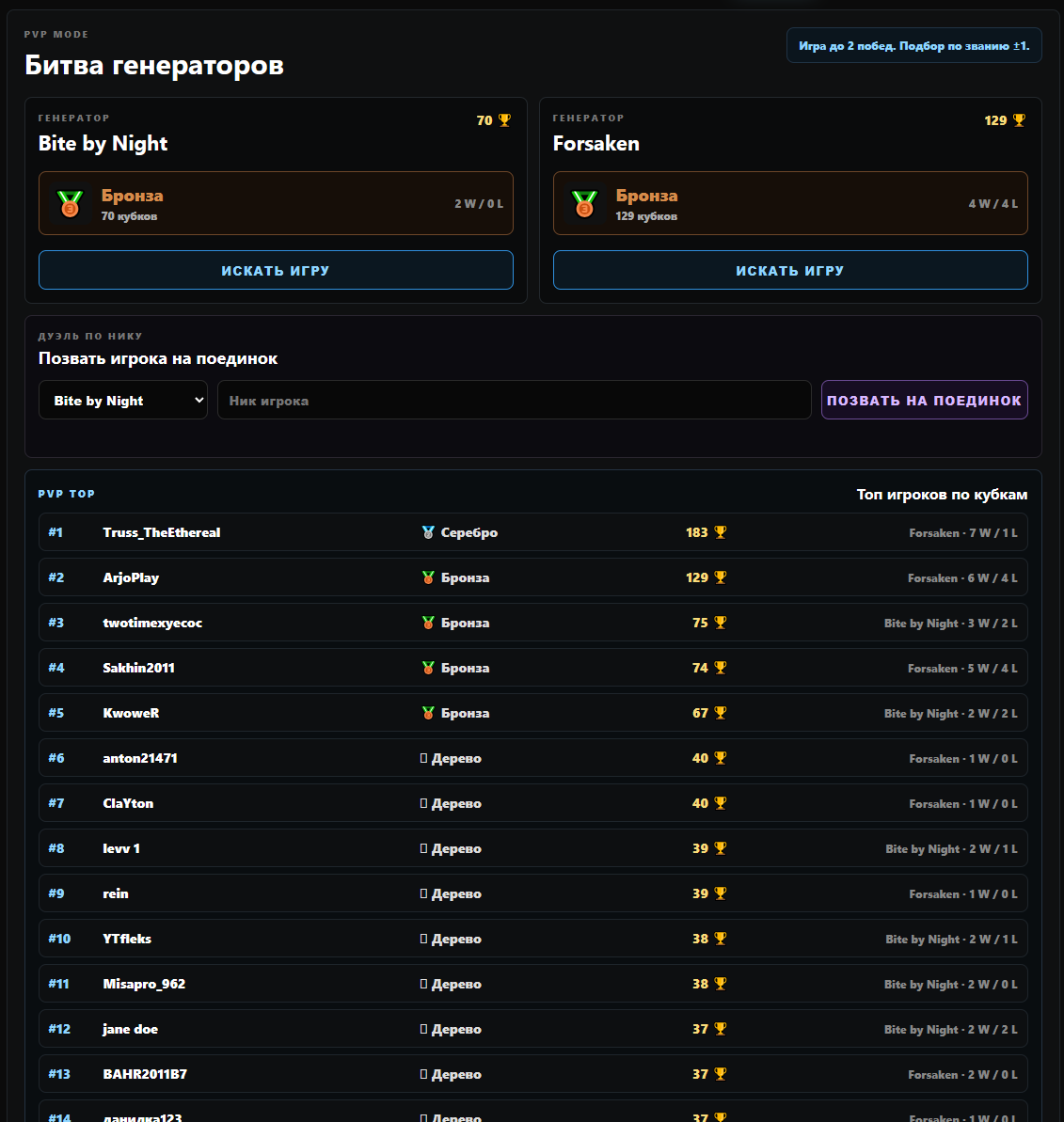Select player name Misapro_962
The image size is (1064, 1122).
144,983
